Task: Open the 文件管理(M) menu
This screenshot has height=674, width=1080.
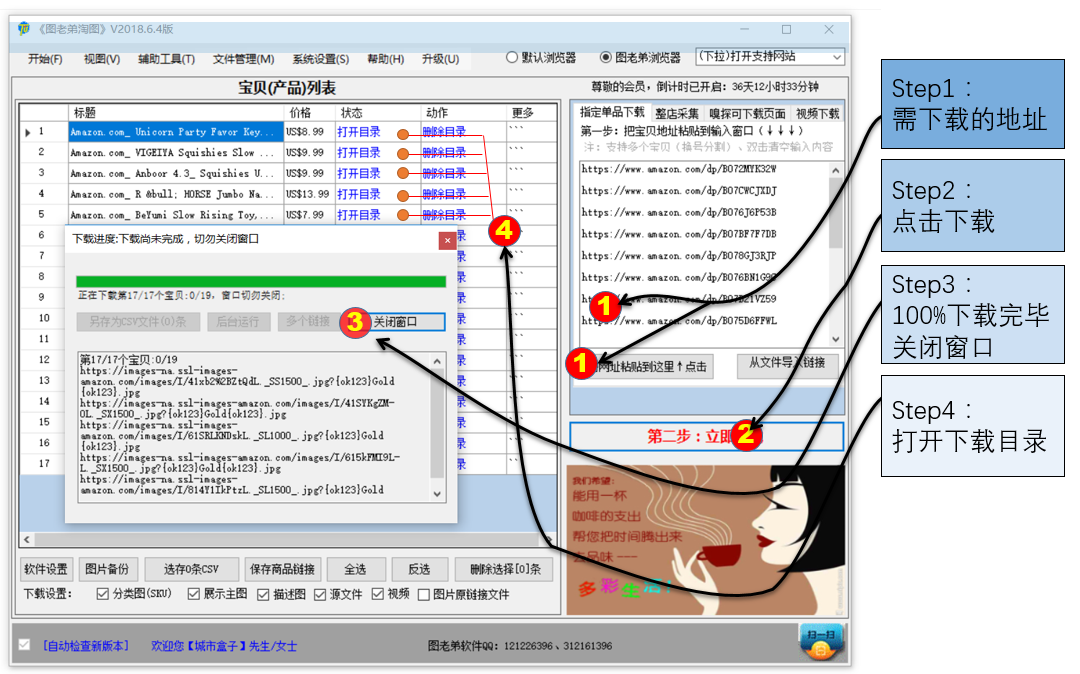Action: click(x=244, y=59)
